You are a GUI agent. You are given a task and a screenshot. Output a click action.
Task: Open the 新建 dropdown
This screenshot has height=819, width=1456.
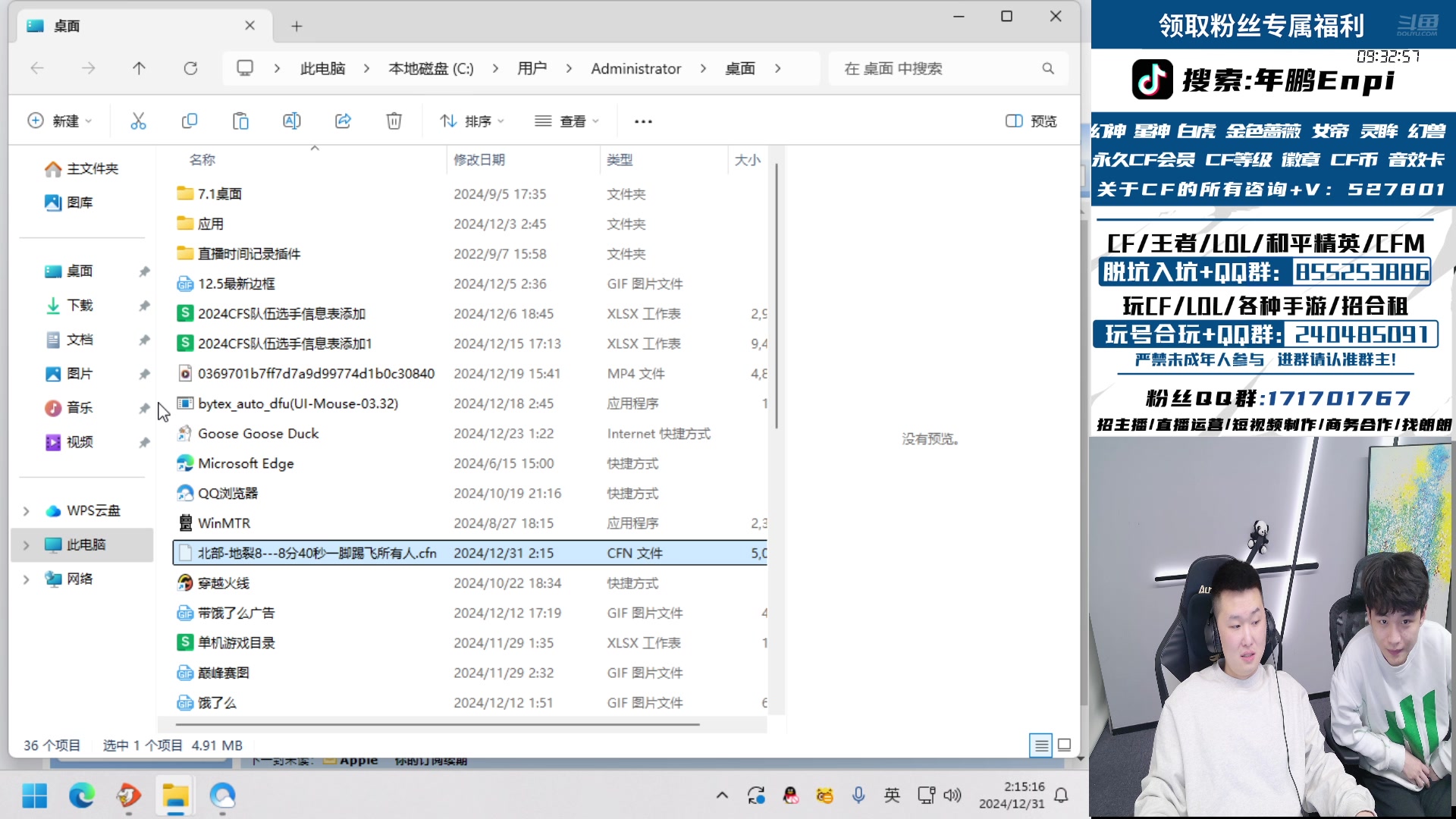pyautogui.click(x=60, y=121)
